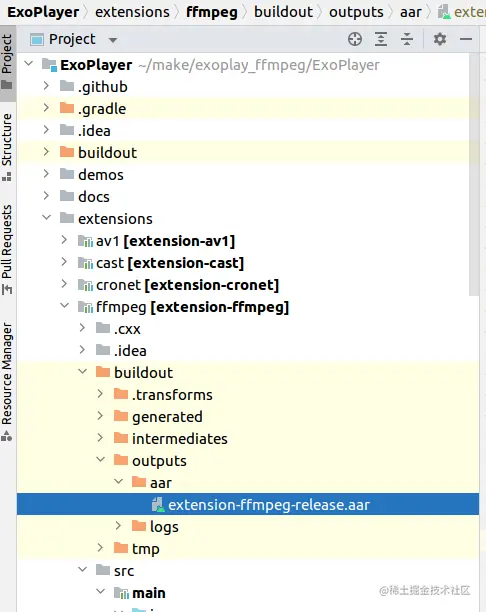Expand the root .idea folder
Screen dimensions: 486x612
(x=46, y=130)
